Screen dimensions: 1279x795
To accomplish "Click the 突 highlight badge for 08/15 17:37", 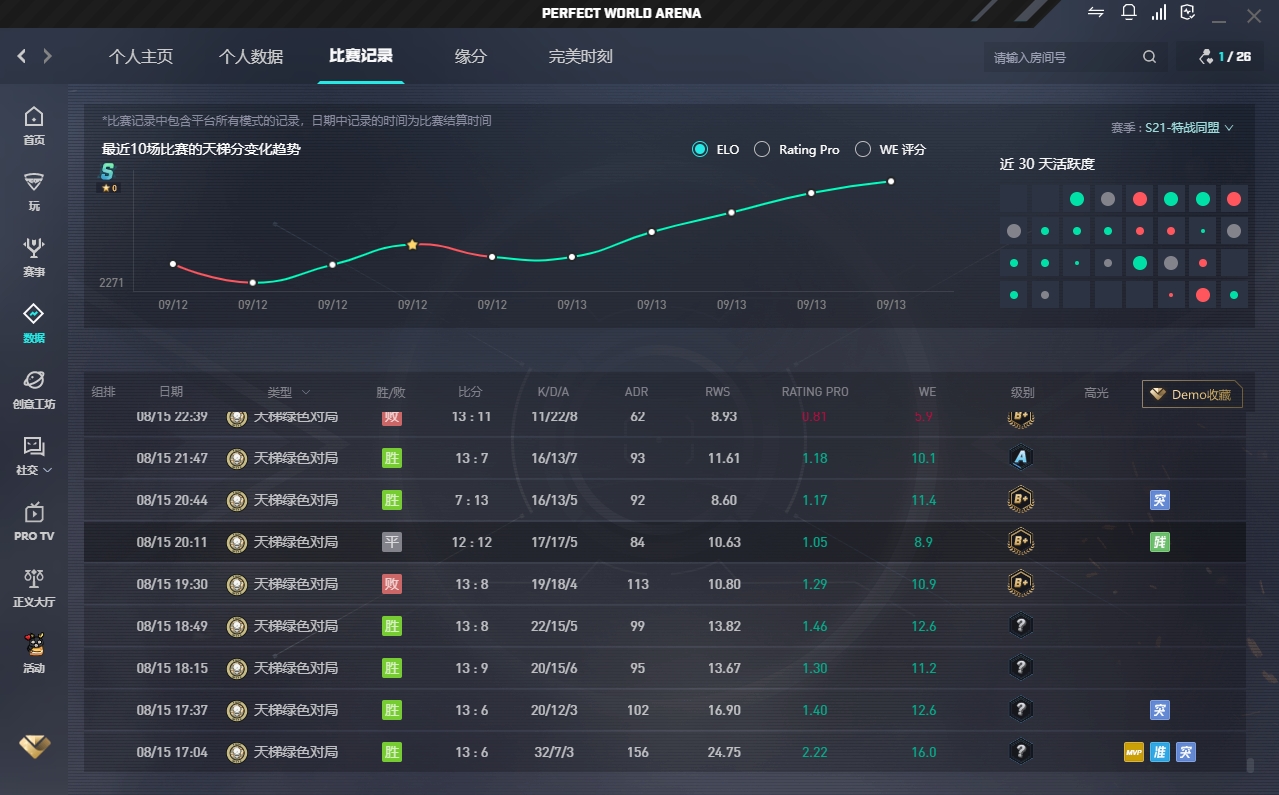I will (x=1160, y=710).
